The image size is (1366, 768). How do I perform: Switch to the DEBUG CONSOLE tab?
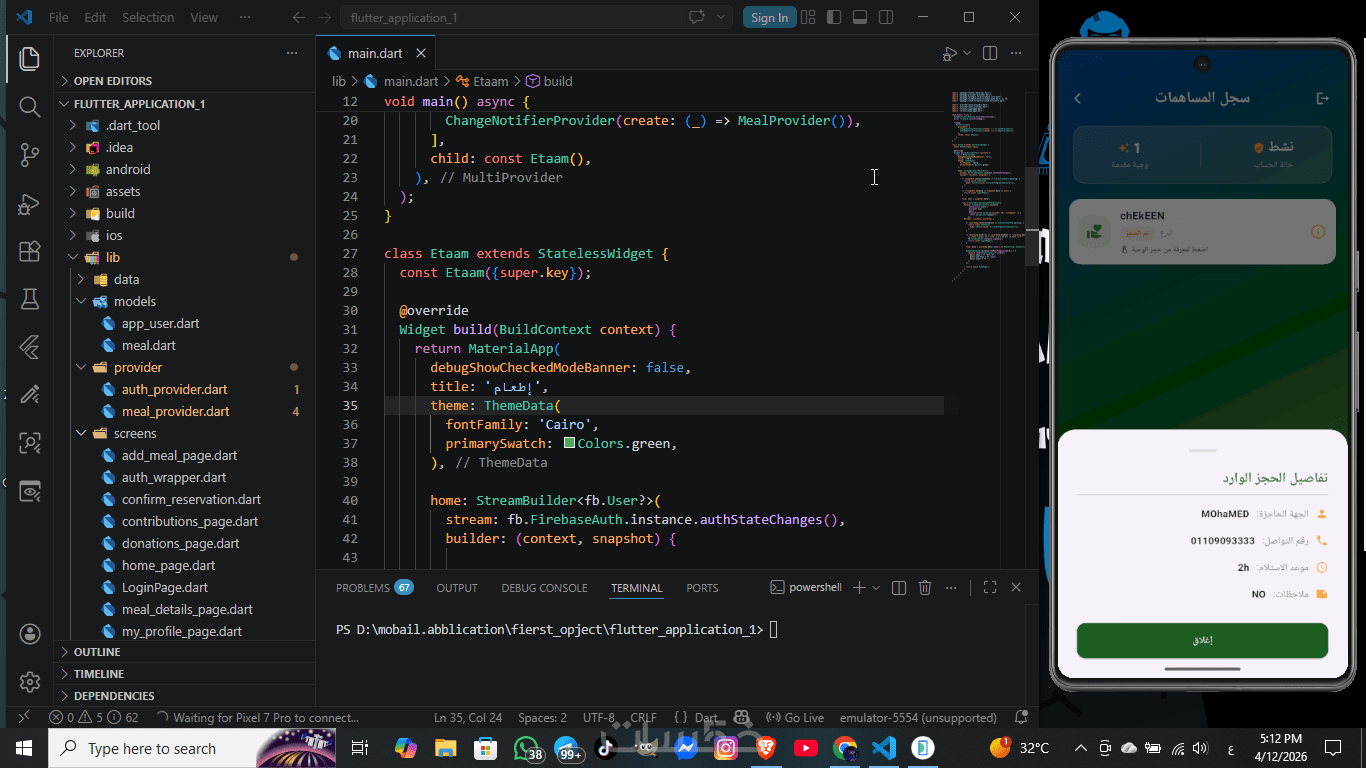coord(543,588)
